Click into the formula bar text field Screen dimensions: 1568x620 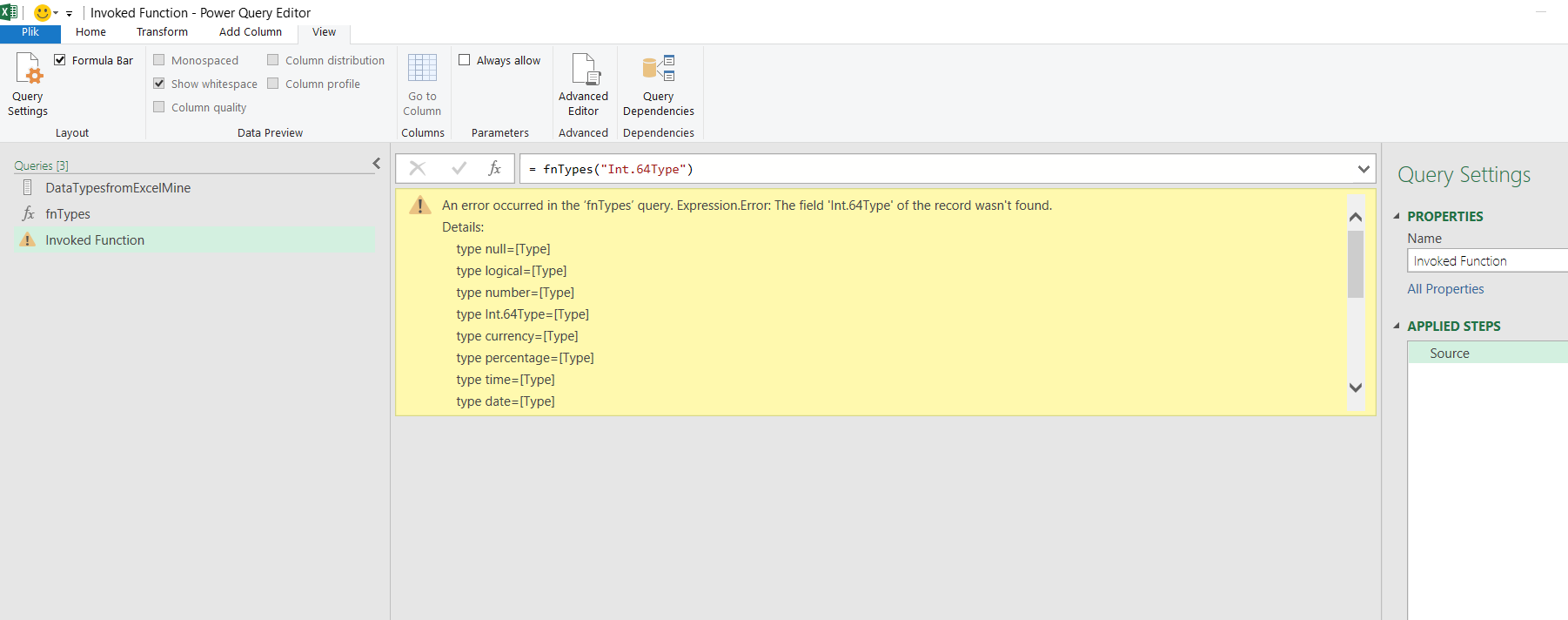point(936,169)
